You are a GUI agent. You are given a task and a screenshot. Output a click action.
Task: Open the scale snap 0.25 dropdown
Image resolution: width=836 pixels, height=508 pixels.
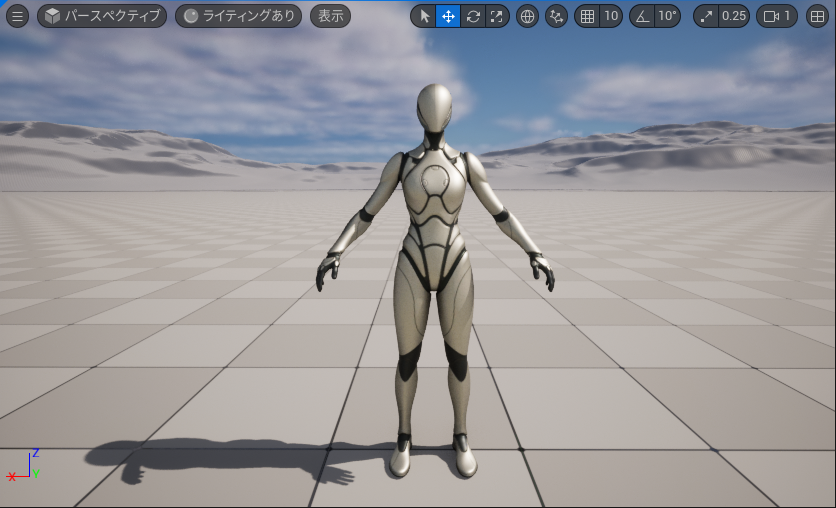pos(734,16)
